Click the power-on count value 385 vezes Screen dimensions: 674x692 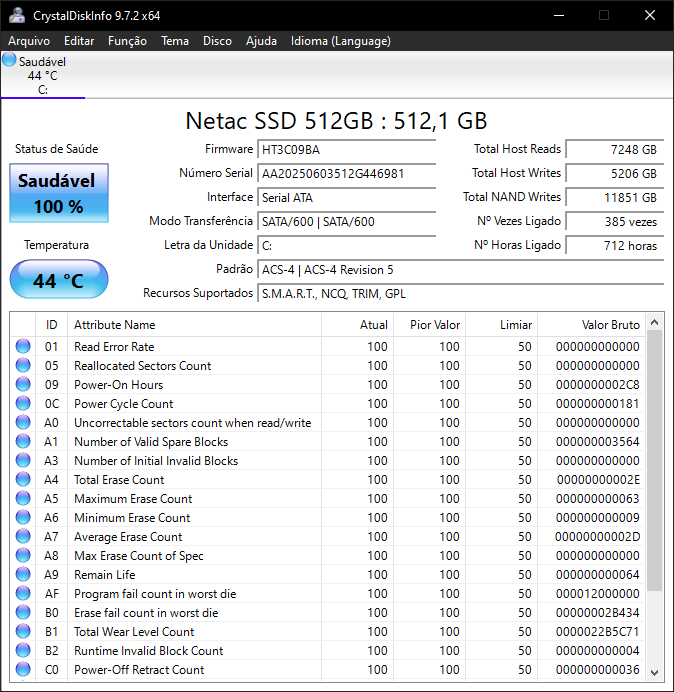click(x=615, y=221)
